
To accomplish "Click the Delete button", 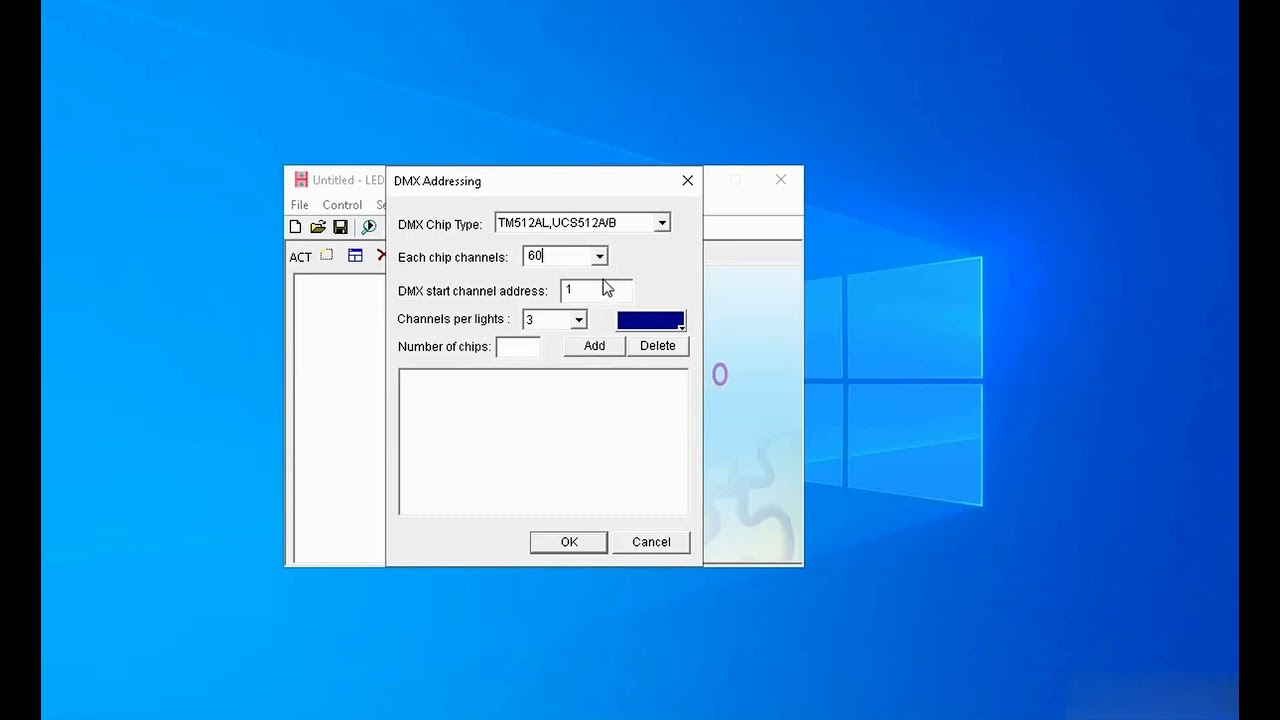I will click(658, 346).
